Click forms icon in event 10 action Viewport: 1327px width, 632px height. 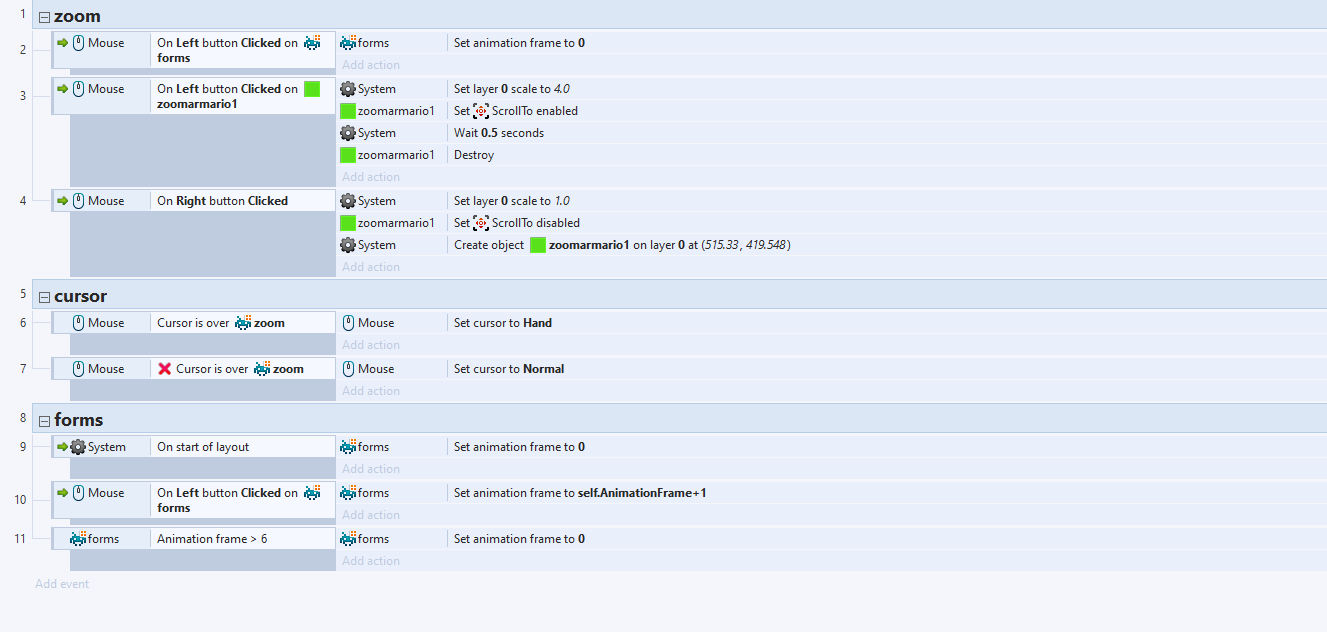tap(348, 493)
